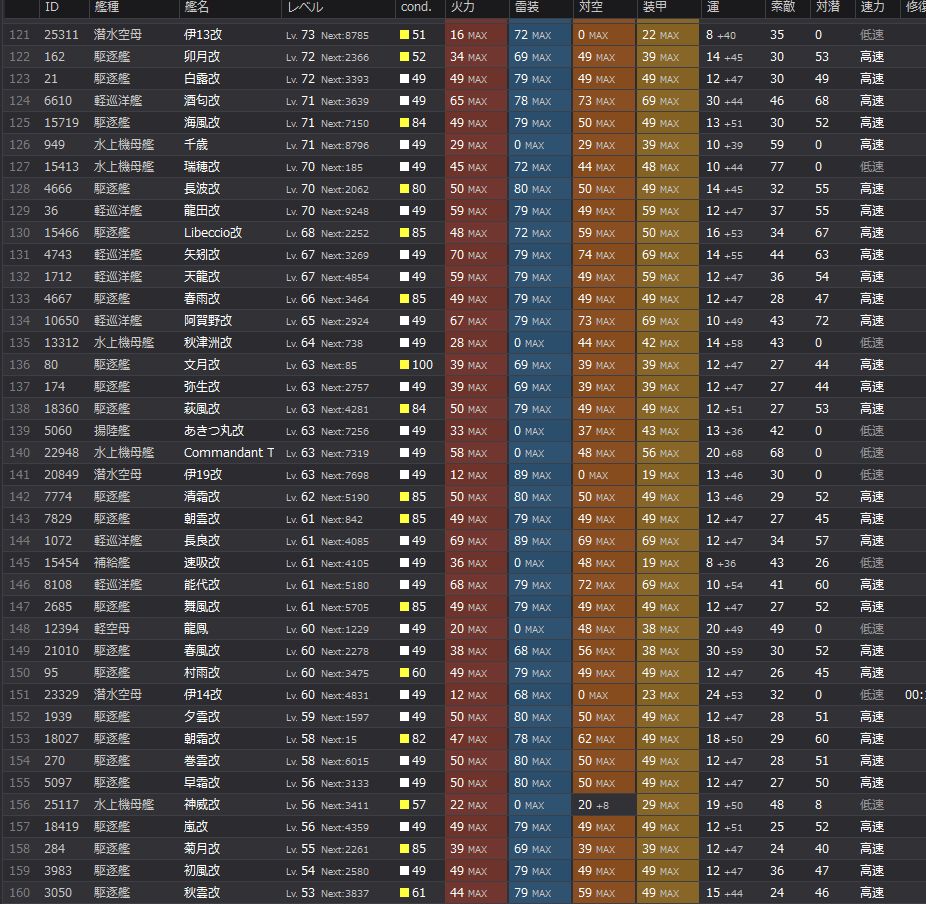The width and height of the screenshot is (926, 904).
Task: Select ship name 萩風改
Action: [x=202, y=409]
